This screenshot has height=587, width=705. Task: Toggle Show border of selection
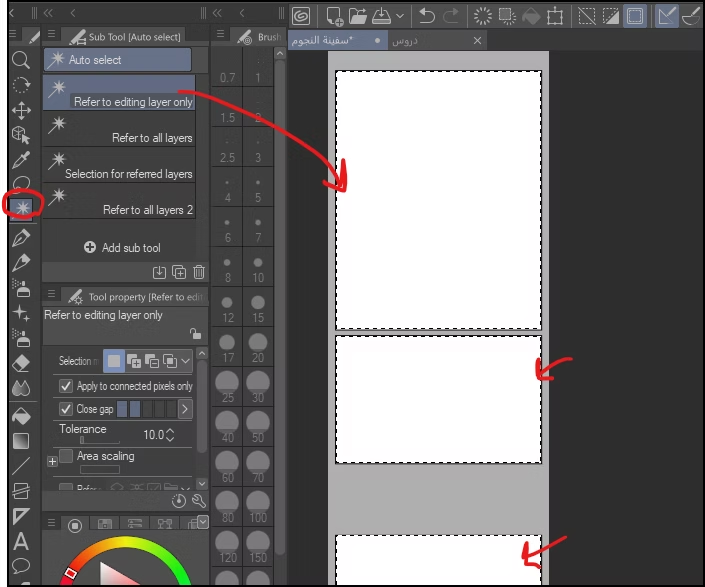[635, 17]
